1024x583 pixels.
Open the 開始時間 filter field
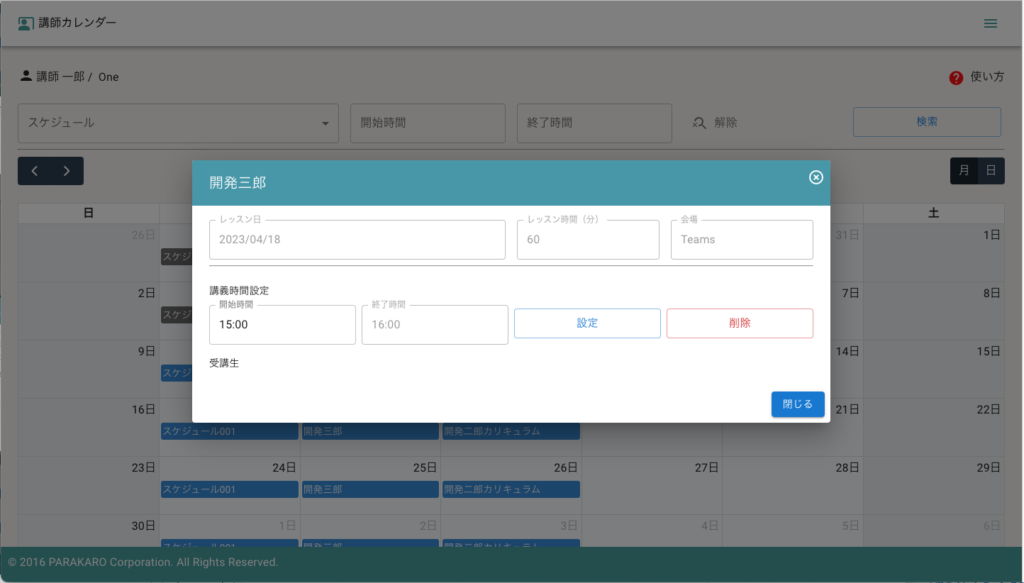(x=427, y=123)
